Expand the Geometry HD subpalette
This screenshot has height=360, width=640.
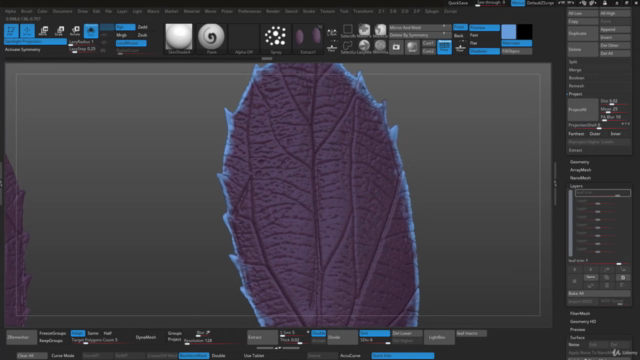pyautogui.click(x=583, y=322)
